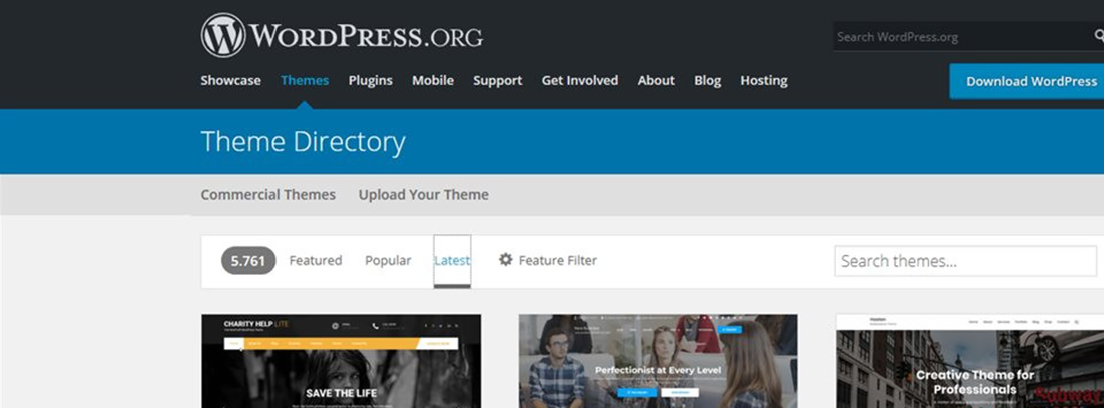Click the 5.761 theme count badge
The height and width of the screenshot is (408, 1104).
(x=248, y=261)
